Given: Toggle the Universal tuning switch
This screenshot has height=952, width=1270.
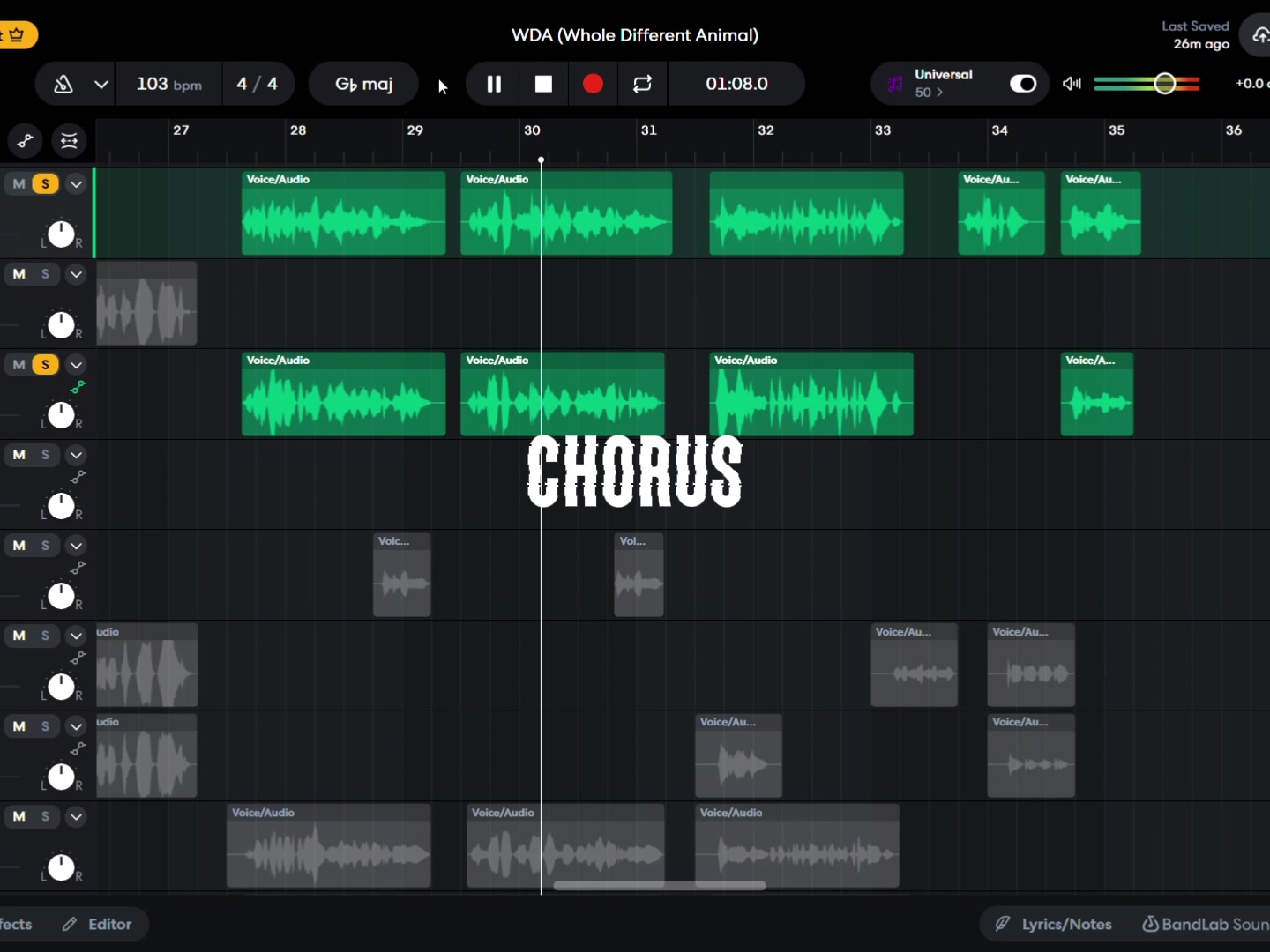Looking at the screenshot, I should click(x=1023, y=84).
